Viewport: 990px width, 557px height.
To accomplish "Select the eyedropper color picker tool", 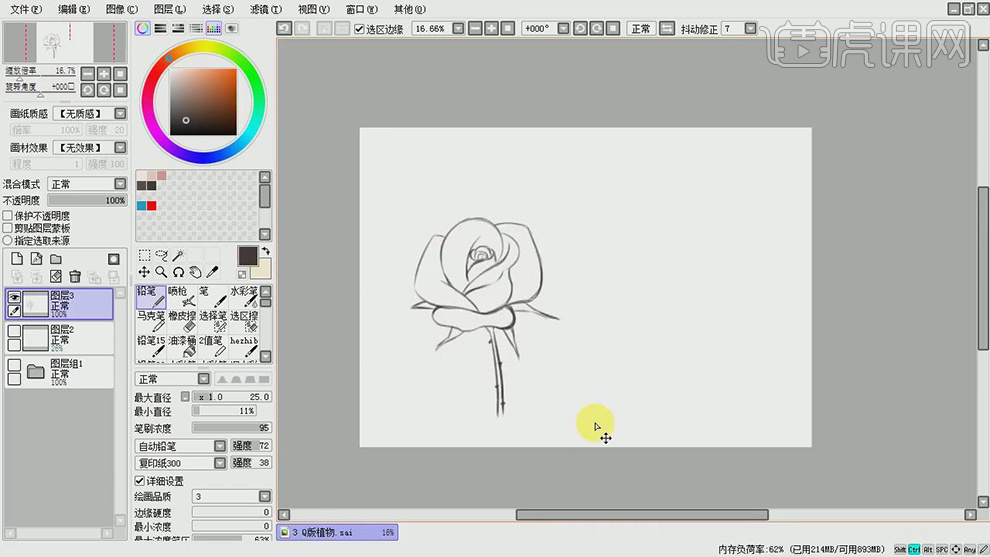I will point(214,272).
